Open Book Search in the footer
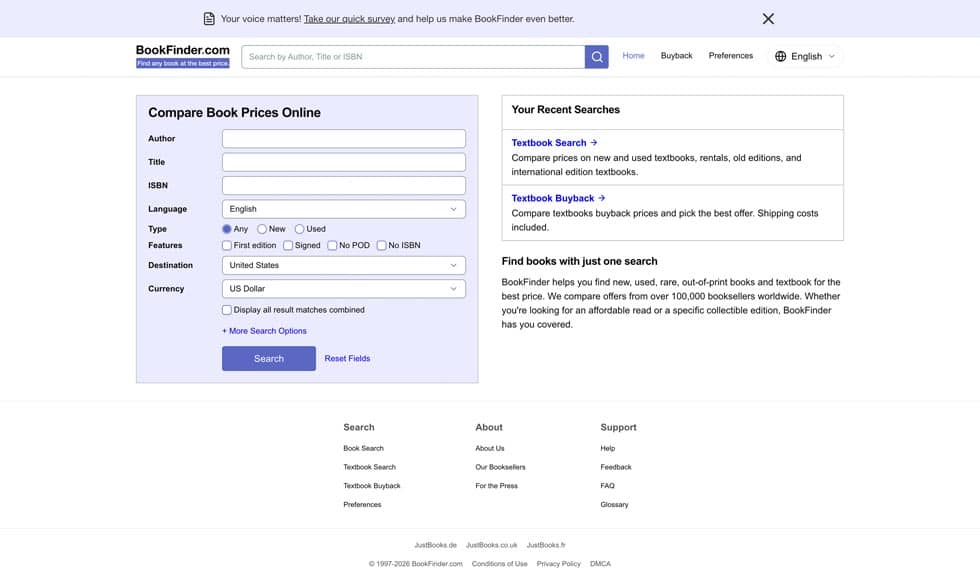Screen dimensions: 980x570 coord(363,449)
